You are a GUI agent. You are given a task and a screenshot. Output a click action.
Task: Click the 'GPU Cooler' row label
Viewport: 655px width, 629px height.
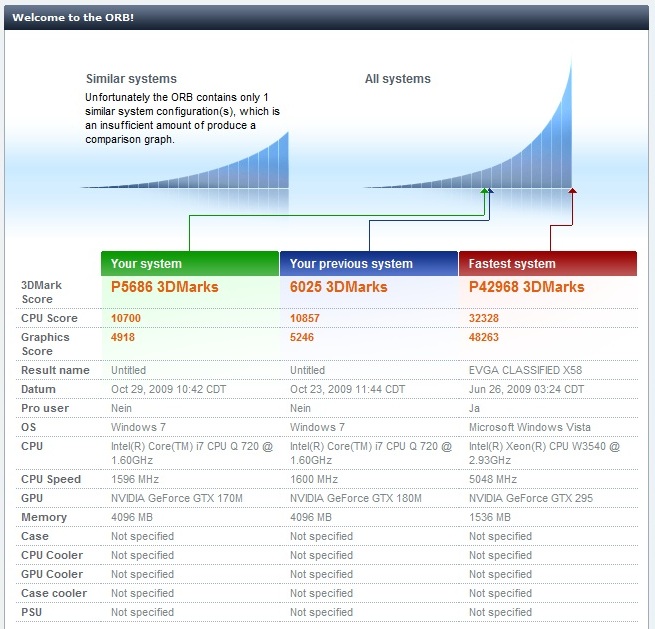(52, 574)
